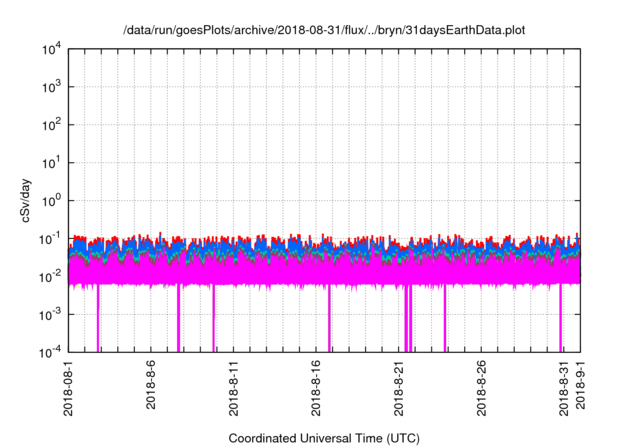This screenshot has height=448, width=640.
Task: Click the Coordinated Universal Time axis label
Action: click(324, 438)
